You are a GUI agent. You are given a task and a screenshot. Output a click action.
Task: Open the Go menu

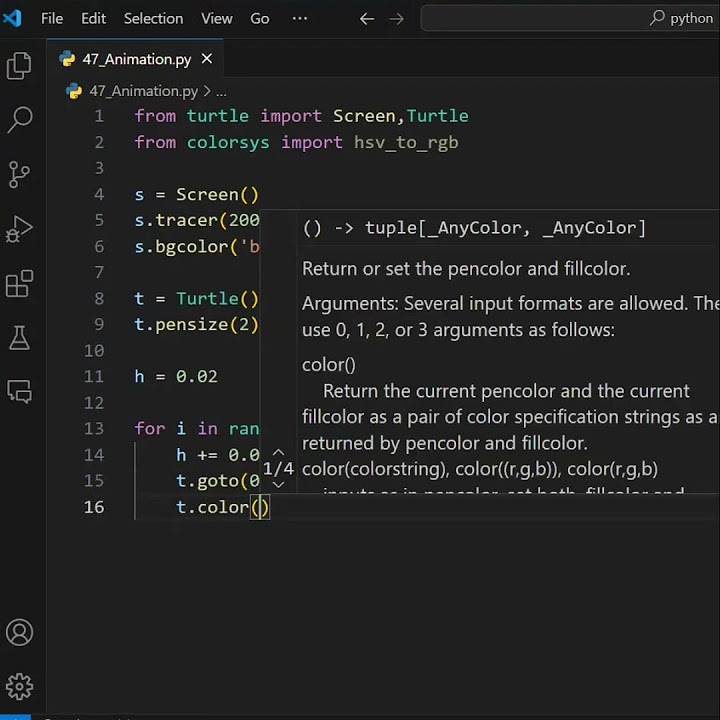260,18
